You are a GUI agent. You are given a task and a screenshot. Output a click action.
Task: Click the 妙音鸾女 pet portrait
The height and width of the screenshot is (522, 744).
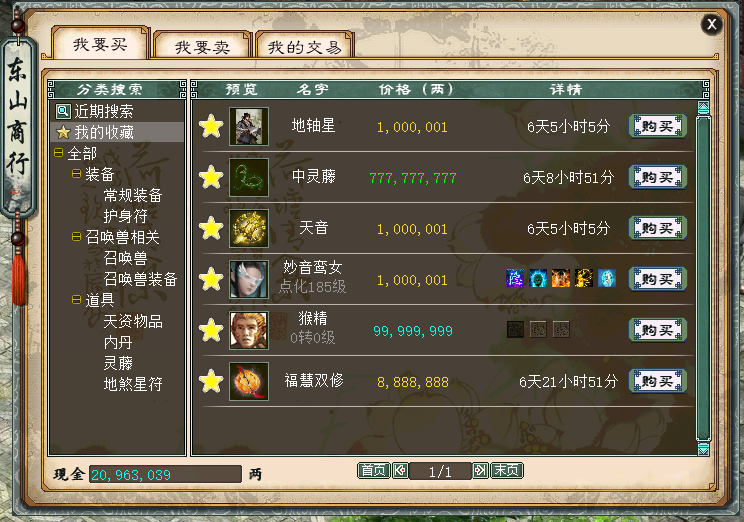click(249, 279)
